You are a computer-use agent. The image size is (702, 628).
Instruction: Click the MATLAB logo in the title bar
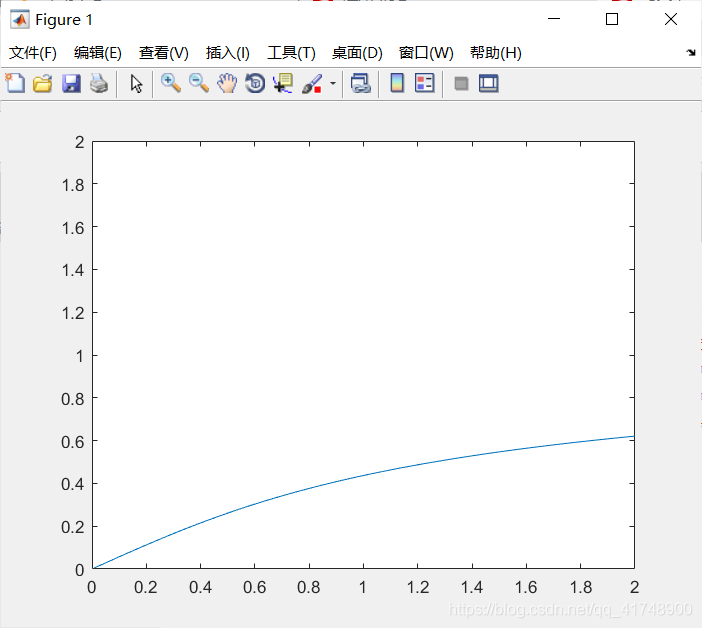(20, 19)
